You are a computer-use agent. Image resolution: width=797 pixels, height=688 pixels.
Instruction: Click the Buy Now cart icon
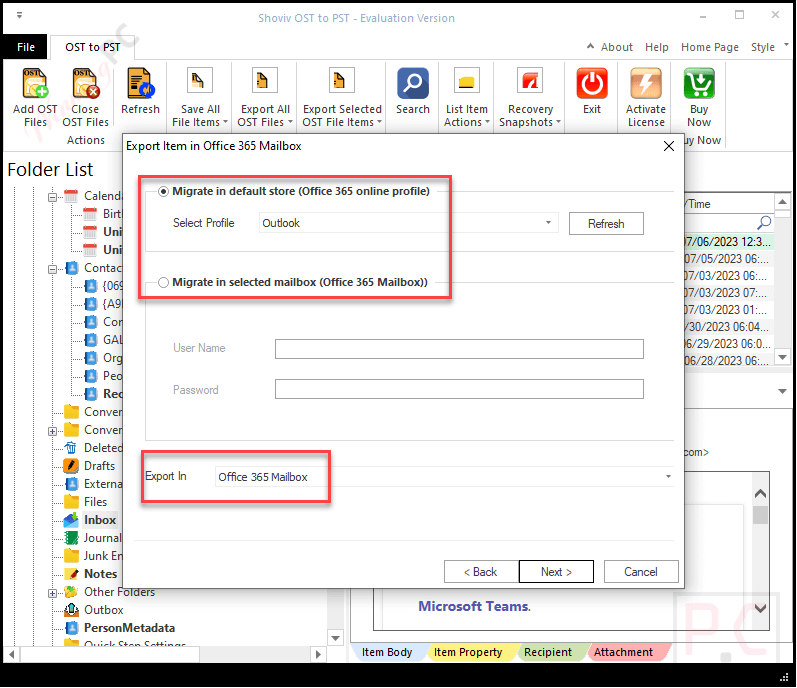[x=699, y=83]
